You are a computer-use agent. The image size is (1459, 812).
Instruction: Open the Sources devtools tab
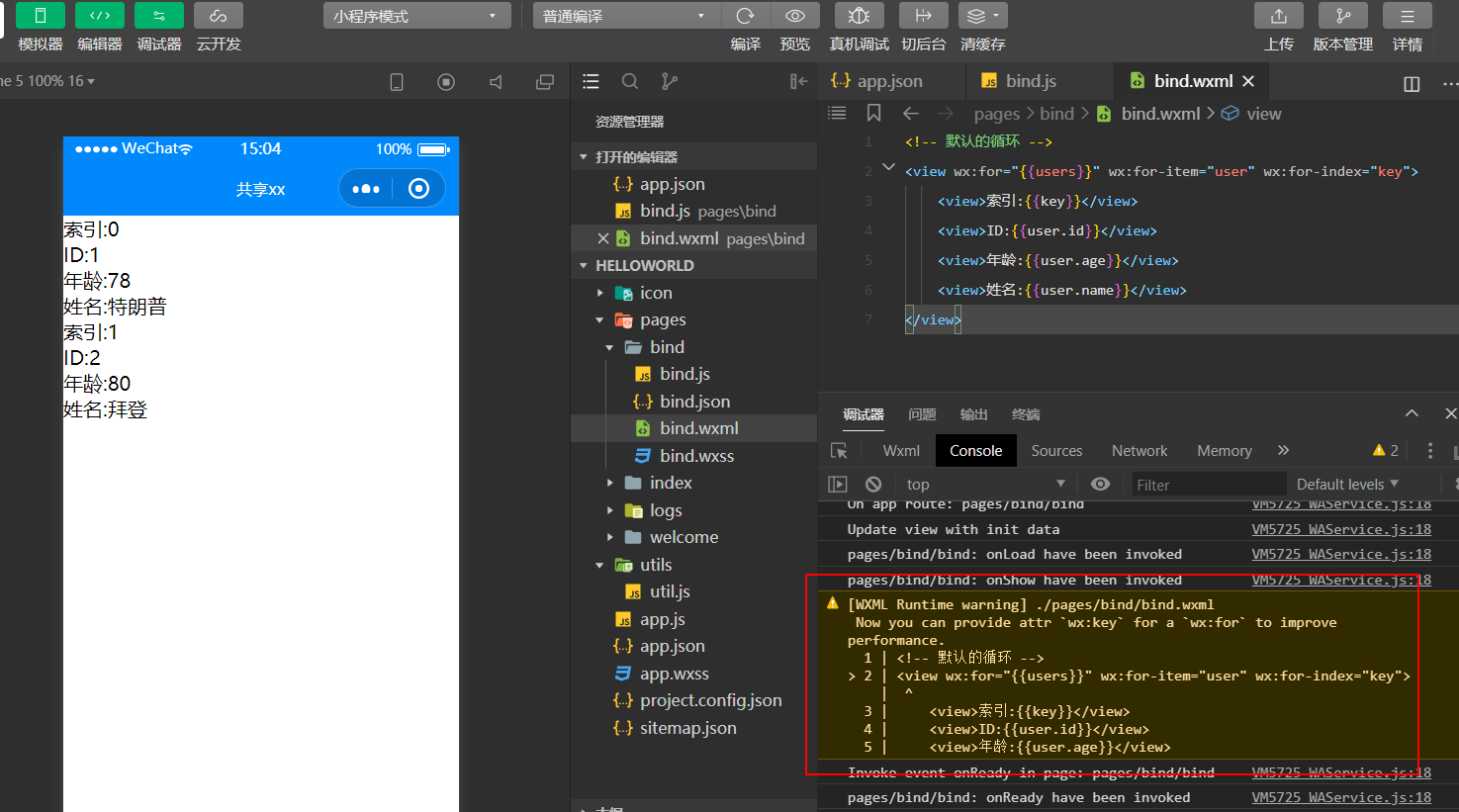1056,451
